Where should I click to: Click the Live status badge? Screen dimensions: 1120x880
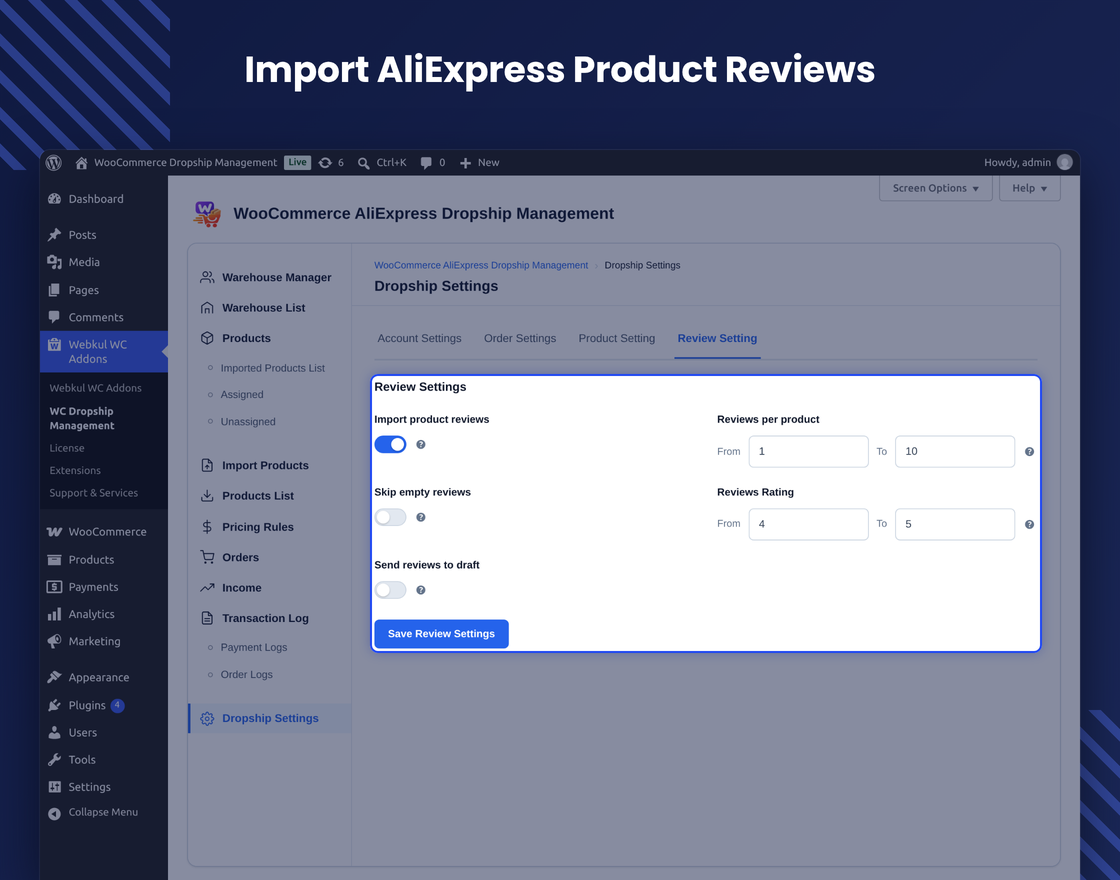point(297,163)
